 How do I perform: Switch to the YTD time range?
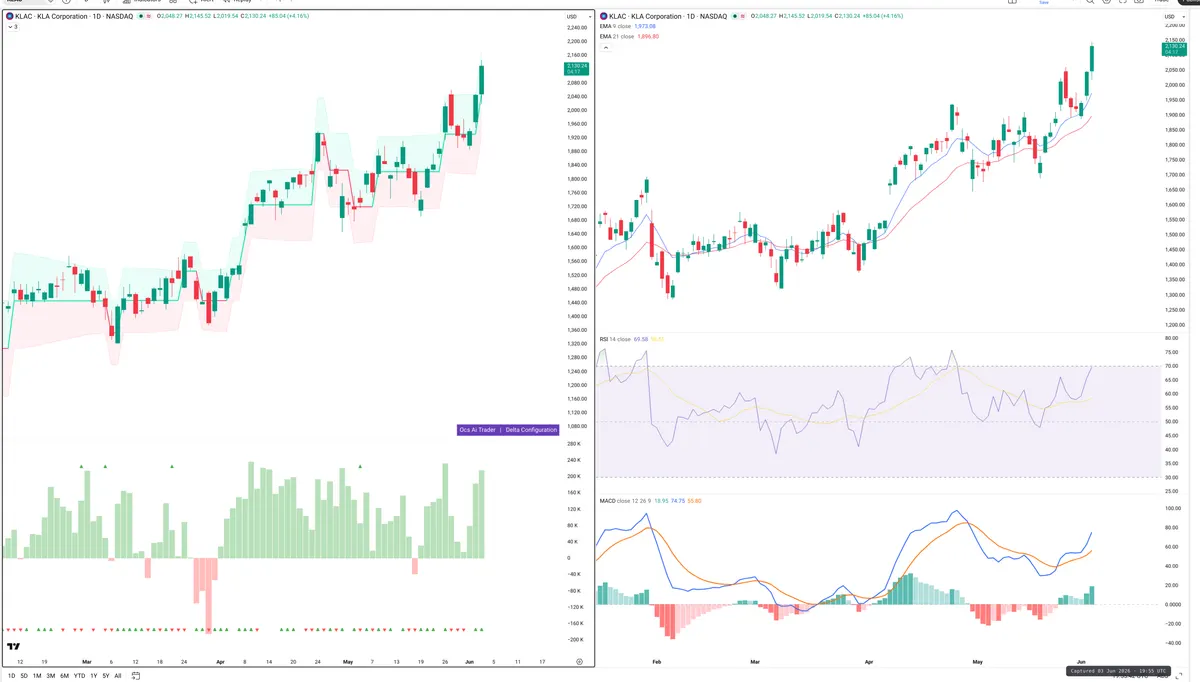tap(78, 676)
